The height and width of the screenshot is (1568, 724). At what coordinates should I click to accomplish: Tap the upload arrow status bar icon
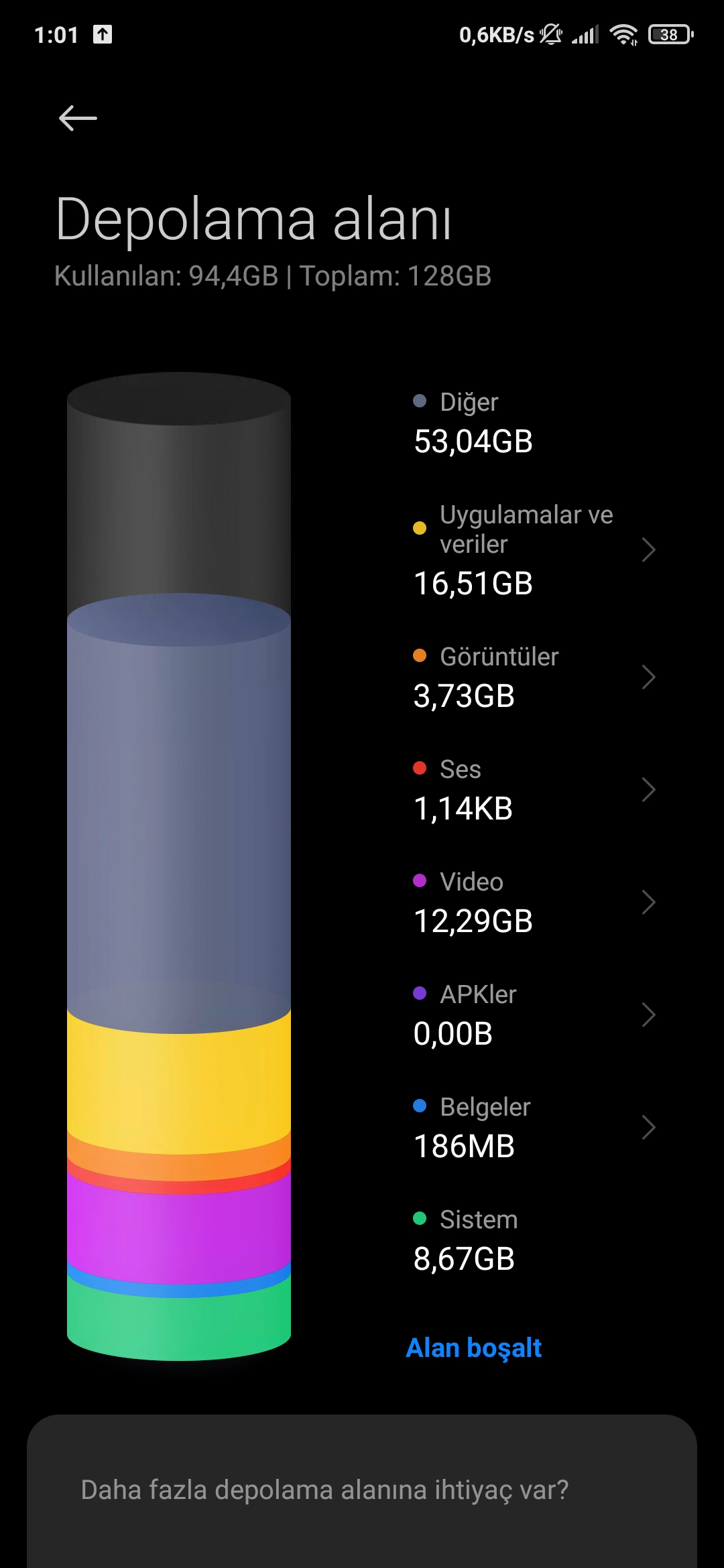click(103, 34)
